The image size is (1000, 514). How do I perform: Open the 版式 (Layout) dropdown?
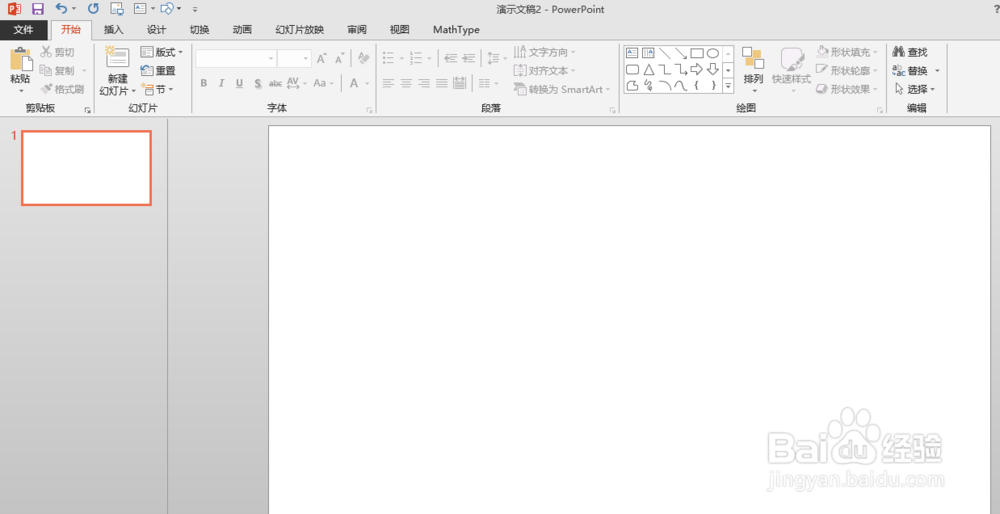click(161, 52)
